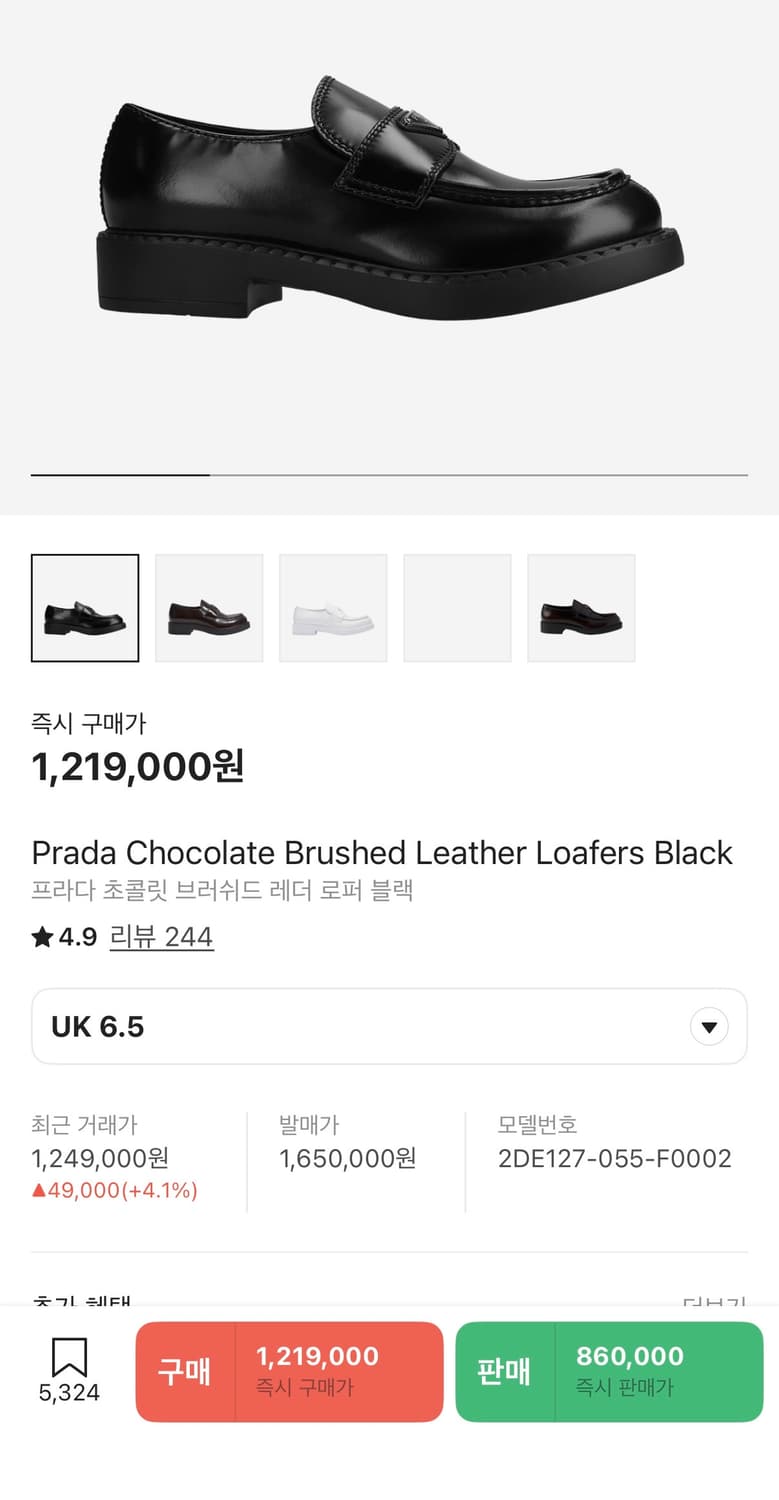Select the brown loafer thumbnail
The height and width of the screenshot is (1500, 779).
point(209,608)
